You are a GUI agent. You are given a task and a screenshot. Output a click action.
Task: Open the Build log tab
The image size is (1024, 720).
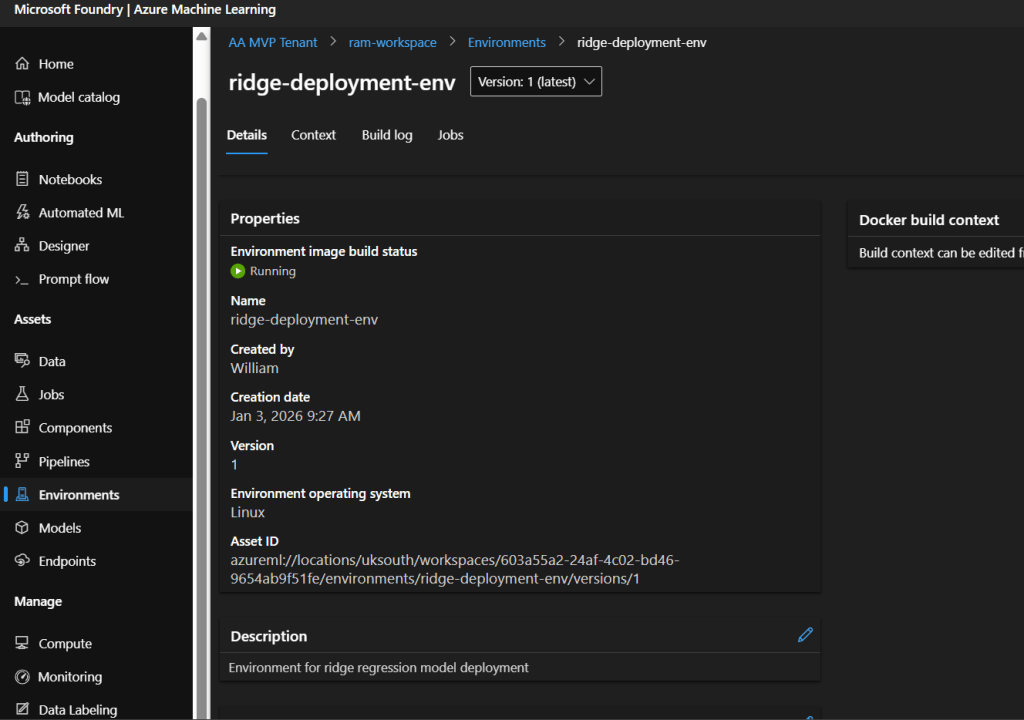click(387, 135)
